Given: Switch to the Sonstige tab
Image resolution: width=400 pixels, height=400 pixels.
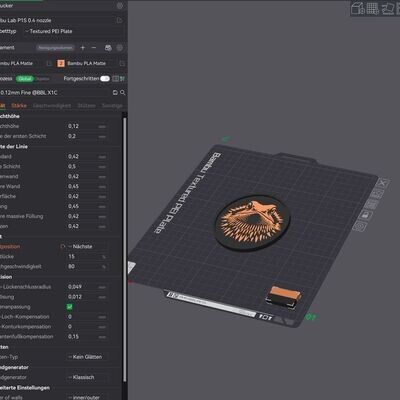Looking at the screenshot, I should (112, 106).
